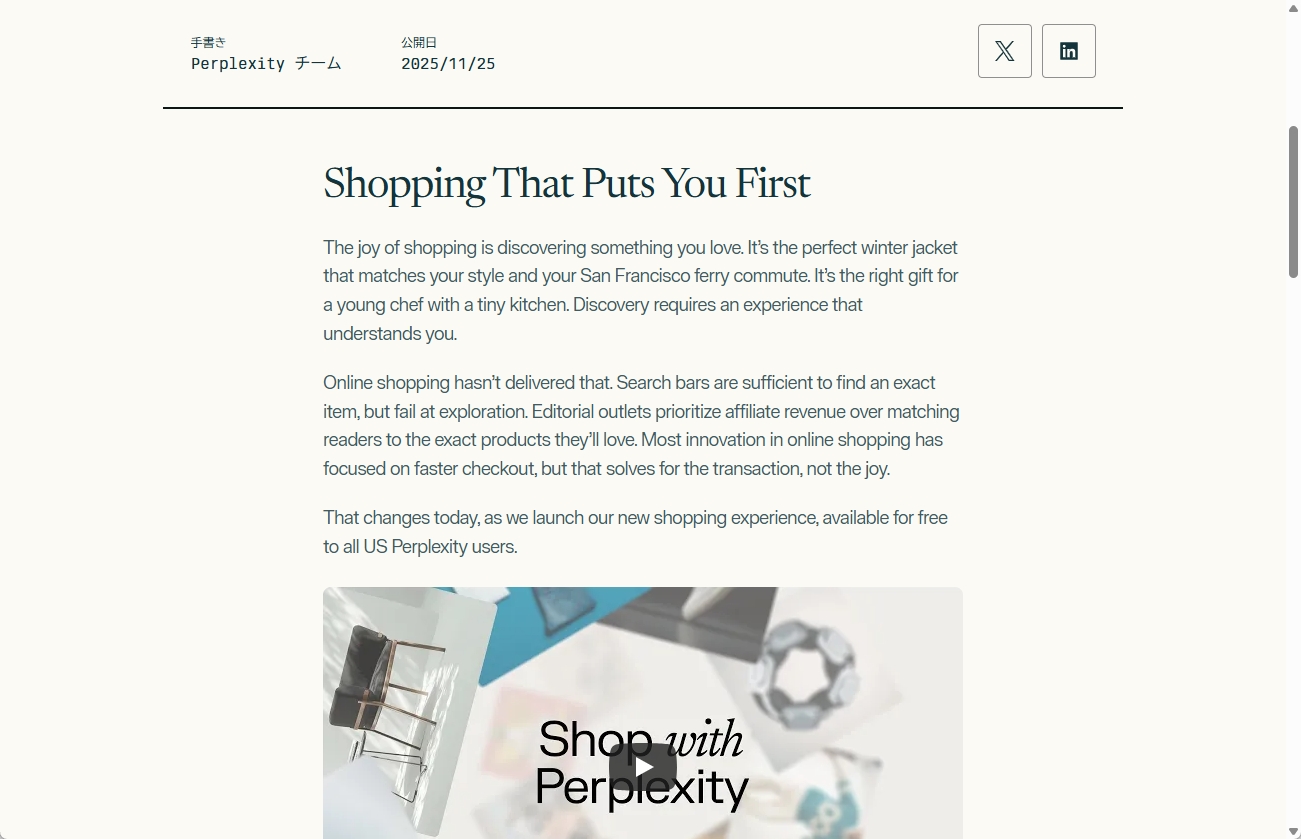Click the scrollbar up arrow
Image resolution: width=1301 pixels, height=839 pixels.
tap(1294, 8)
